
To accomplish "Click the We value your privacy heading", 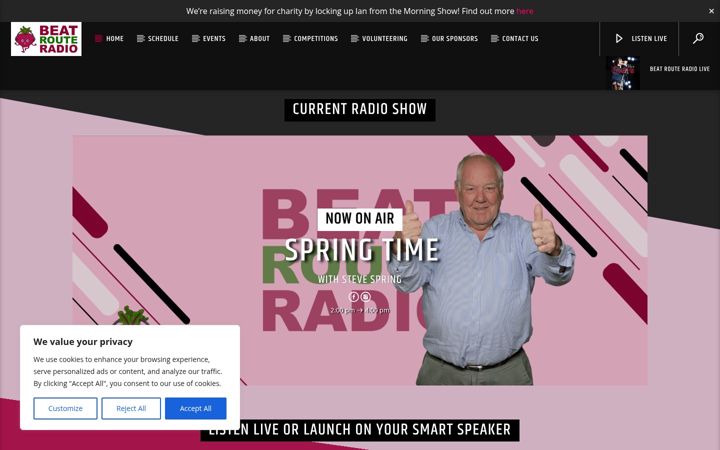I will click(x=83, y=342).
